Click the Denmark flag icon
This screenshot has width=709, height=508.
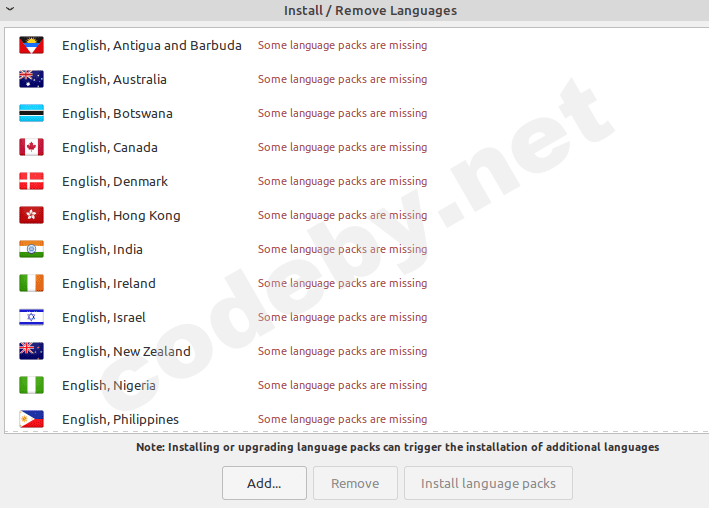[31, 181]
